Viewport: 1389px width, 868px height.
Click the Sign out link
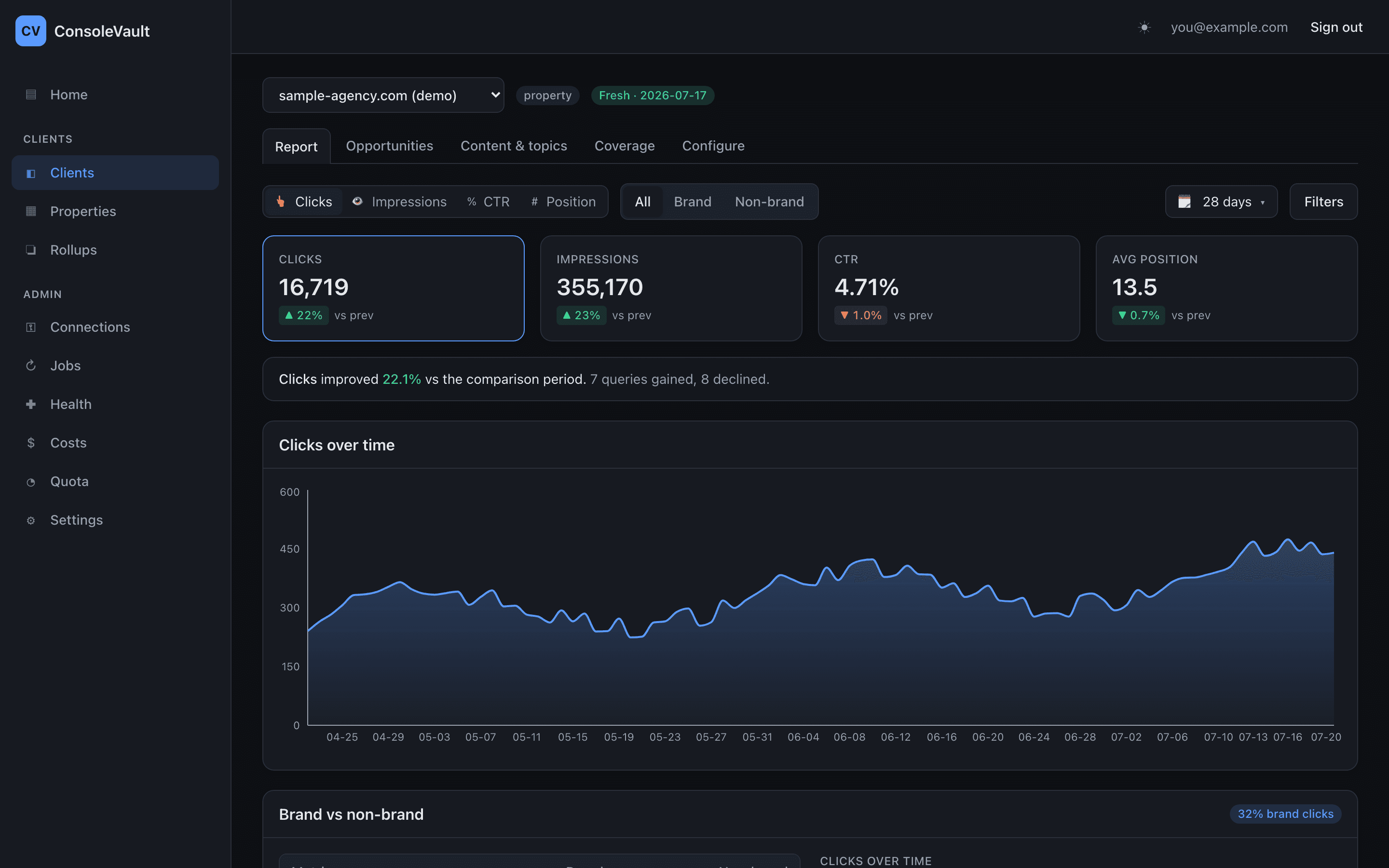tap(1335, 27)
